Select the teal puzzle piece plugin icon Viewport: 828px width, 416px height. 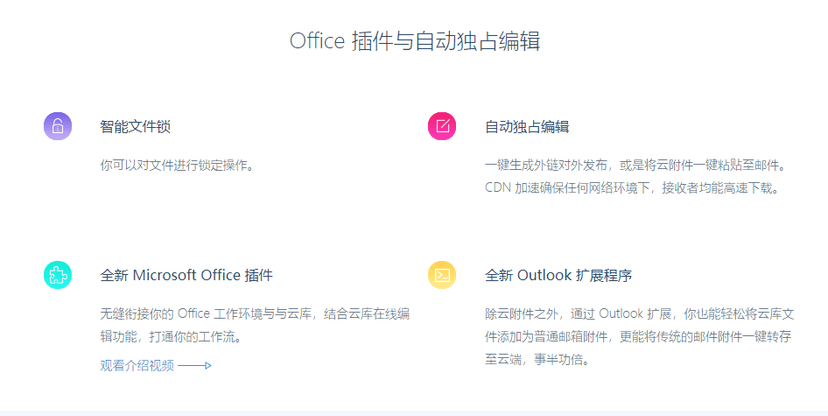[58, 275]
